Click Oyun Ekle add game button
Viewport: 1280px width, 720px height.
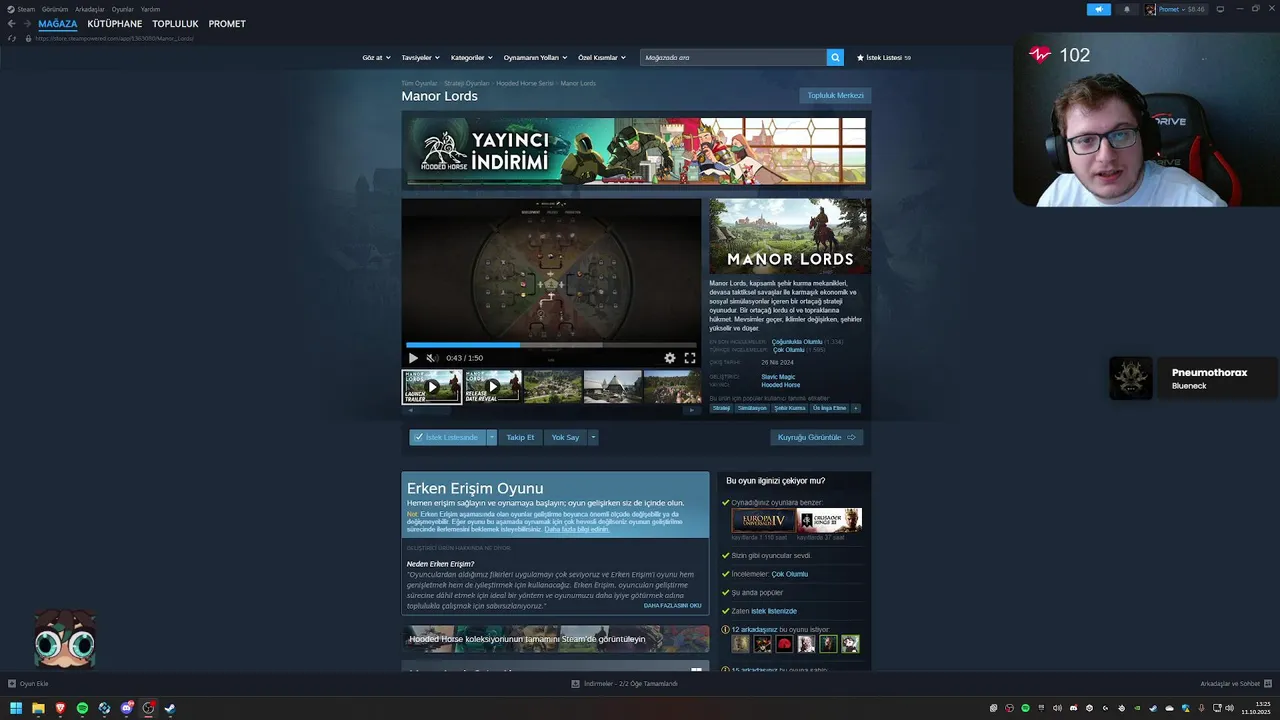coord(28,684)
